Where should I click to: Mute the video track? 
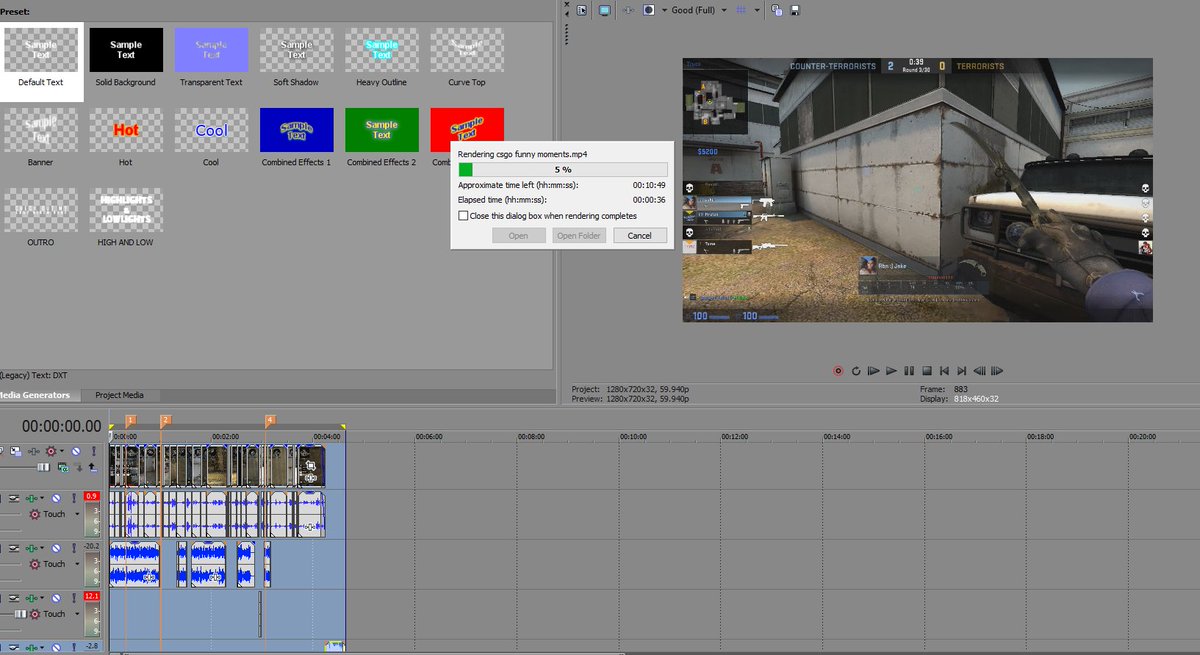point(76,452)
